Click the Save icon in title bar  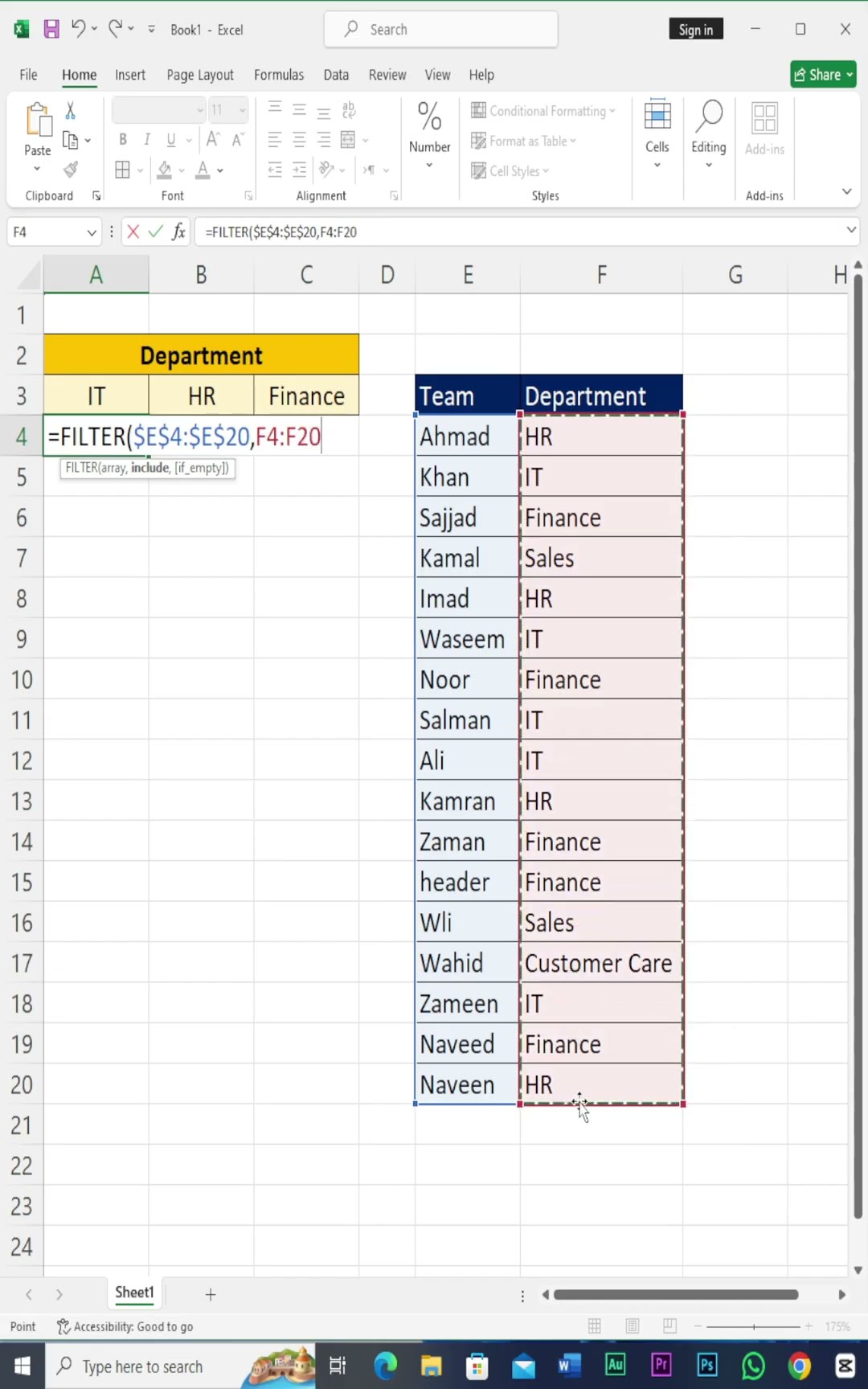click(x=51, y=30)
